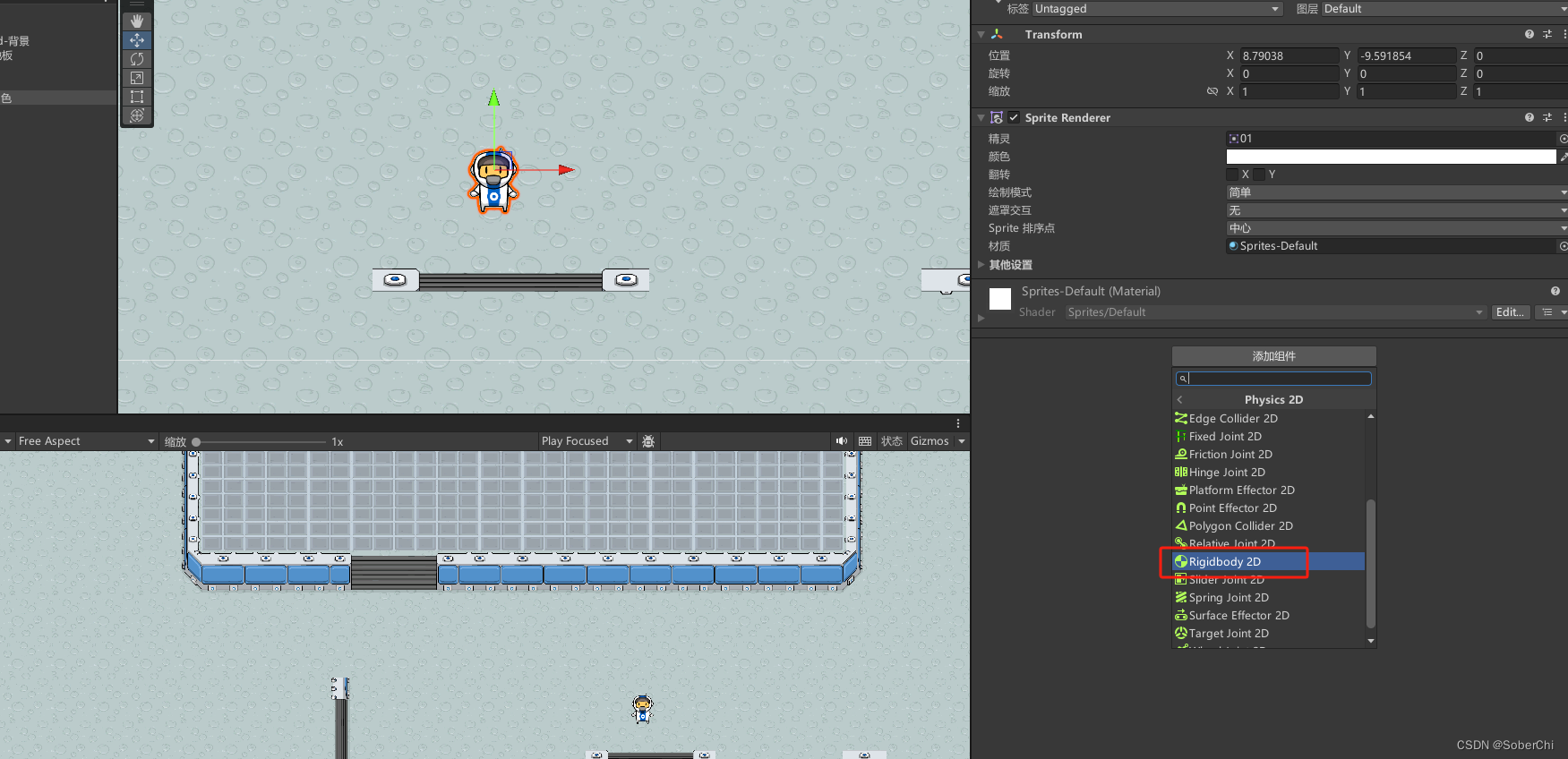Open material object picker for Sprites-Default
This screenshot has width=1568, height=759.
[x=1563, y=246]
